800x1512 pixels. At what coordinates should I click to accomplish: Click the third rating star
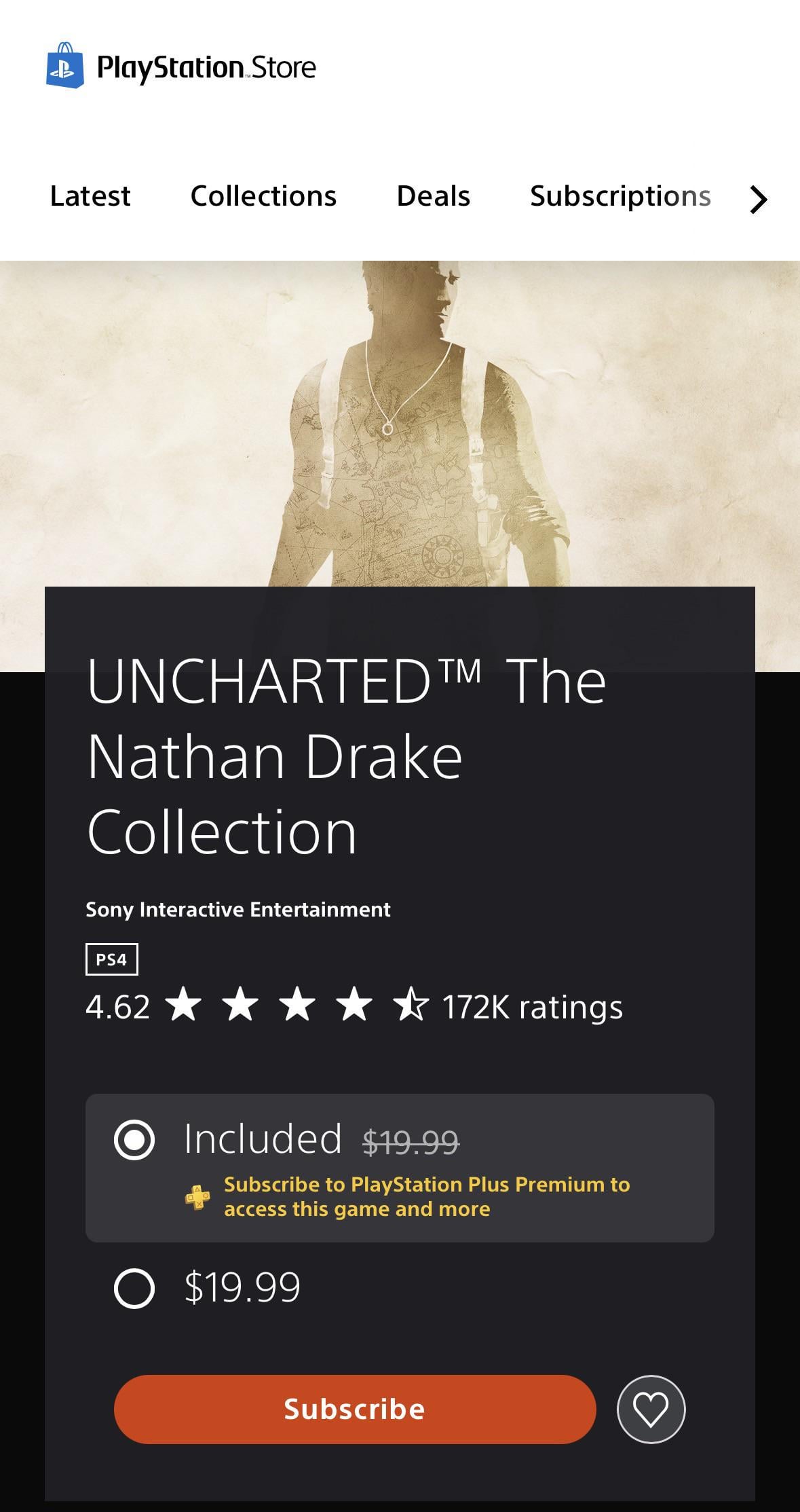[297, 1006]
